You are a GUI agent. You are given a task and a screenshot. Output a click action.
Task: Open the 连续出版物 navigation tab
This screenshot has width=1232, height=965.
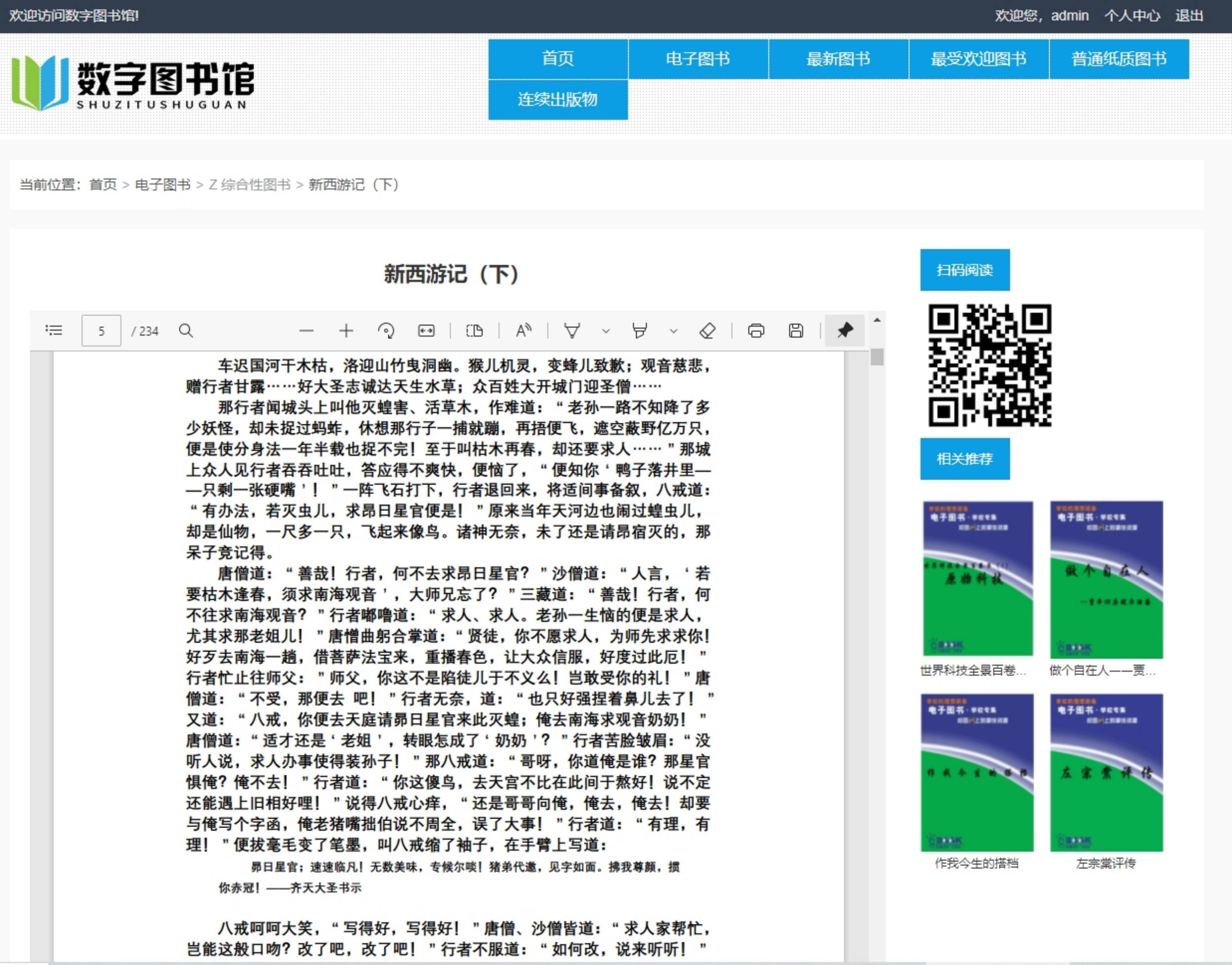coord(557,100)
